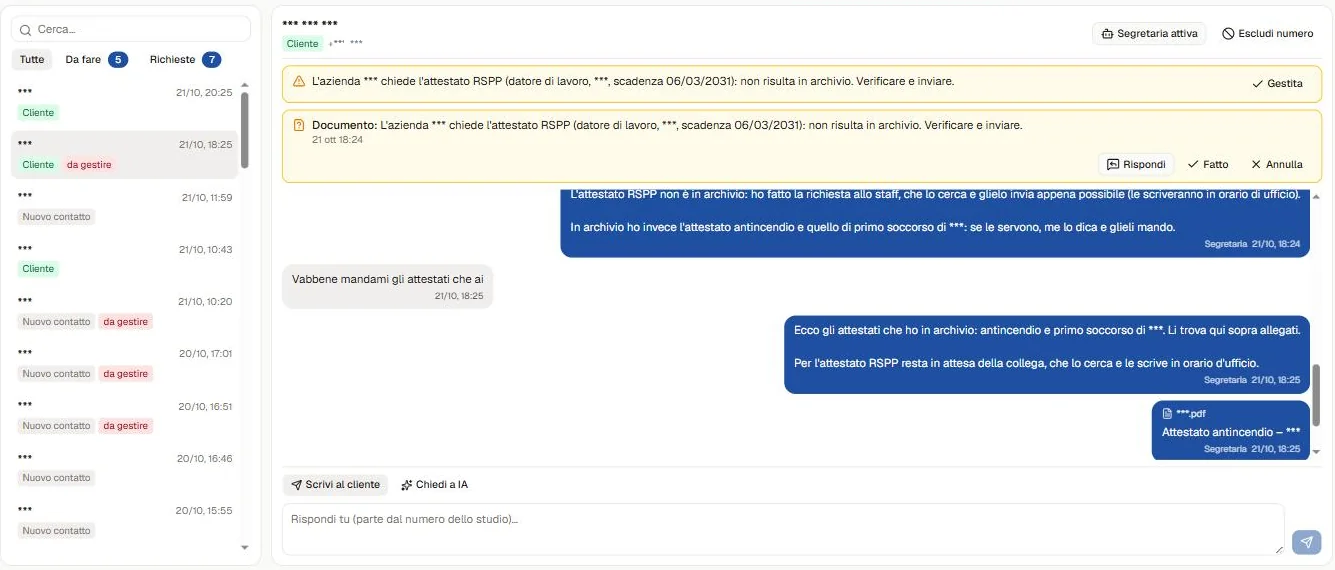Open conversation from 21/10, 10:43

(125, 259)
